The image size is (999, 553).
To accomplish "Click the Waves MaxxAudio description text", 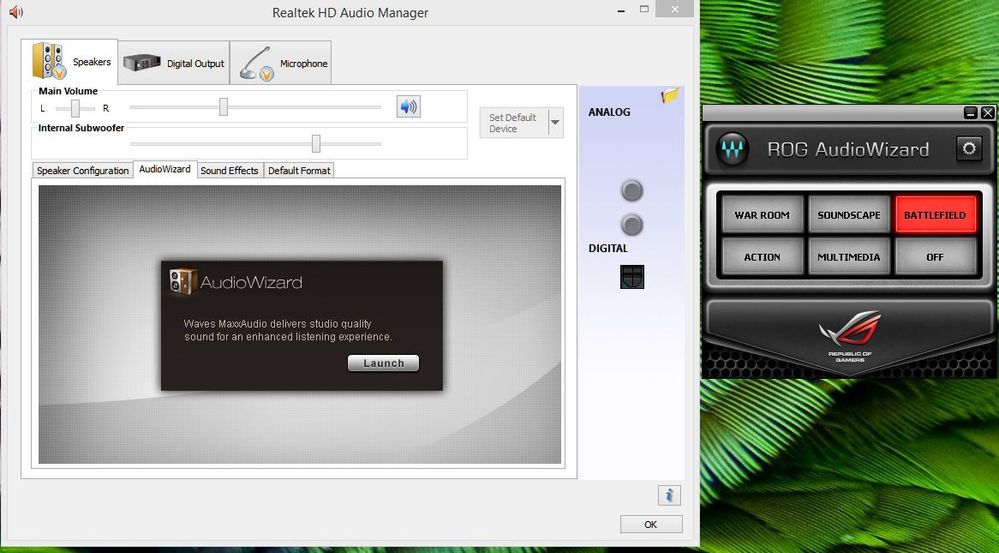I will click(x=288, y=330).
